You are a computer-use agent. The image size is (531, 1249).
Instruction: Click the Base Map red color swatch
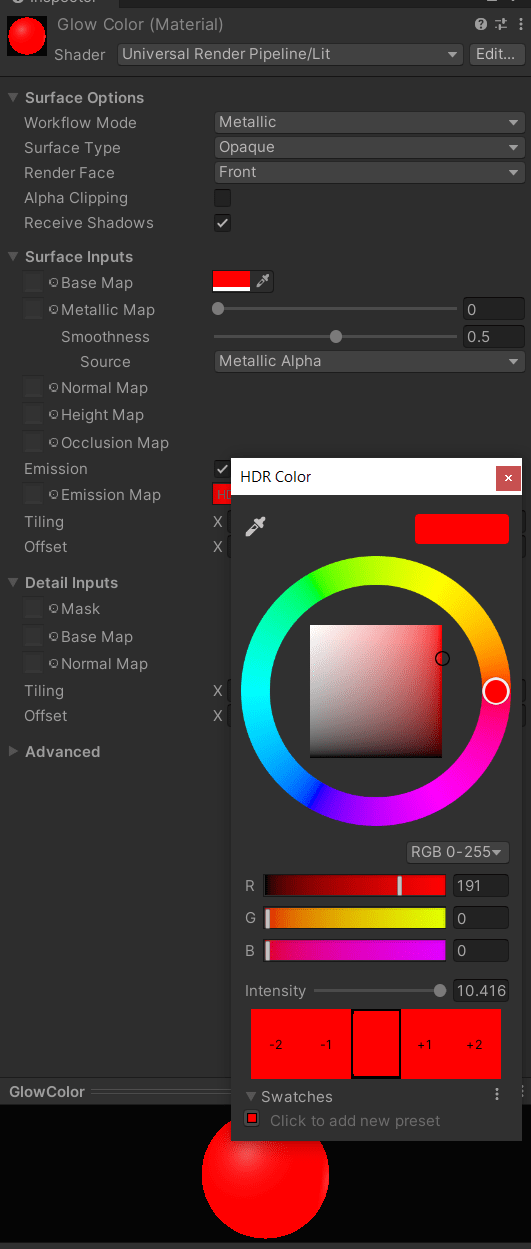click(231, 282)
